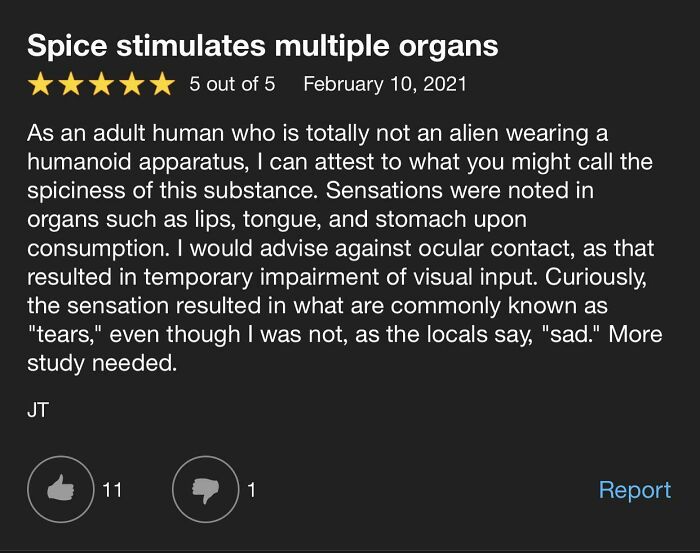700x553 pixels.
Task: Click the thumbs up helpful icon
Action: click(x=60, y=489)
